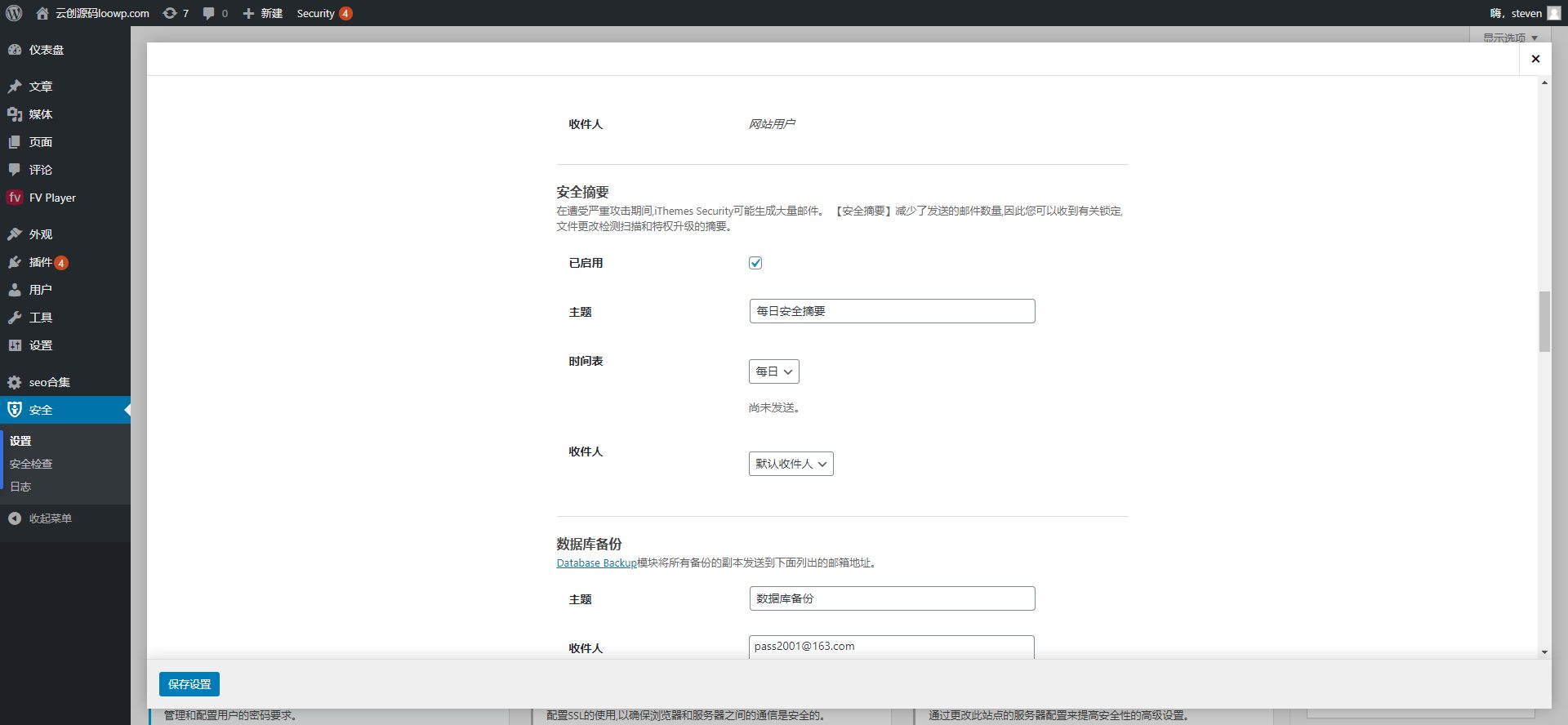The width and height of the screenshot is (1568, 725).
Task: Click the modal vertical scrollbar thumb
Action: point(1544,322)
